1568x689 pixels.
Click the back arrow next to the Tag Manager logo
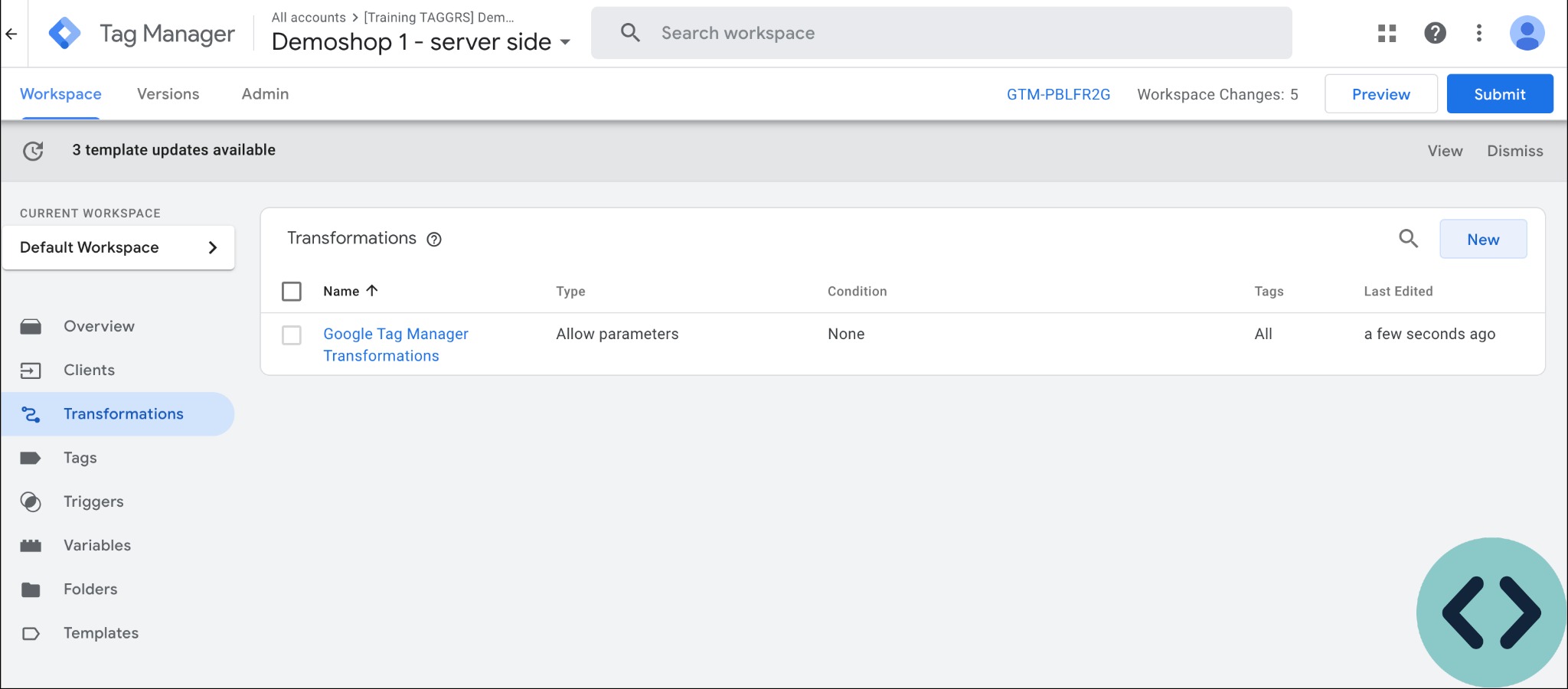pyautogui.click(x=11, y=34)
